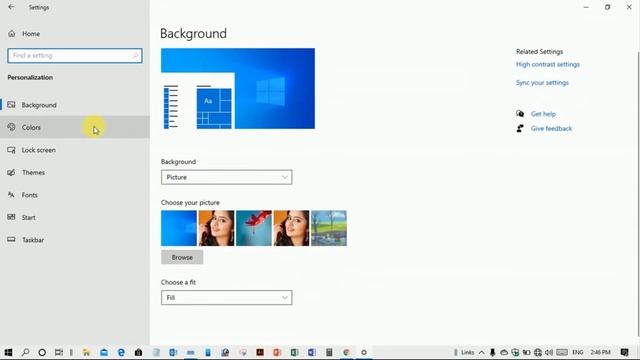Viewport: 640px width, 360px height.
Task: Click the Themes brush icon in sidebar
Action: tap(11, 172)
